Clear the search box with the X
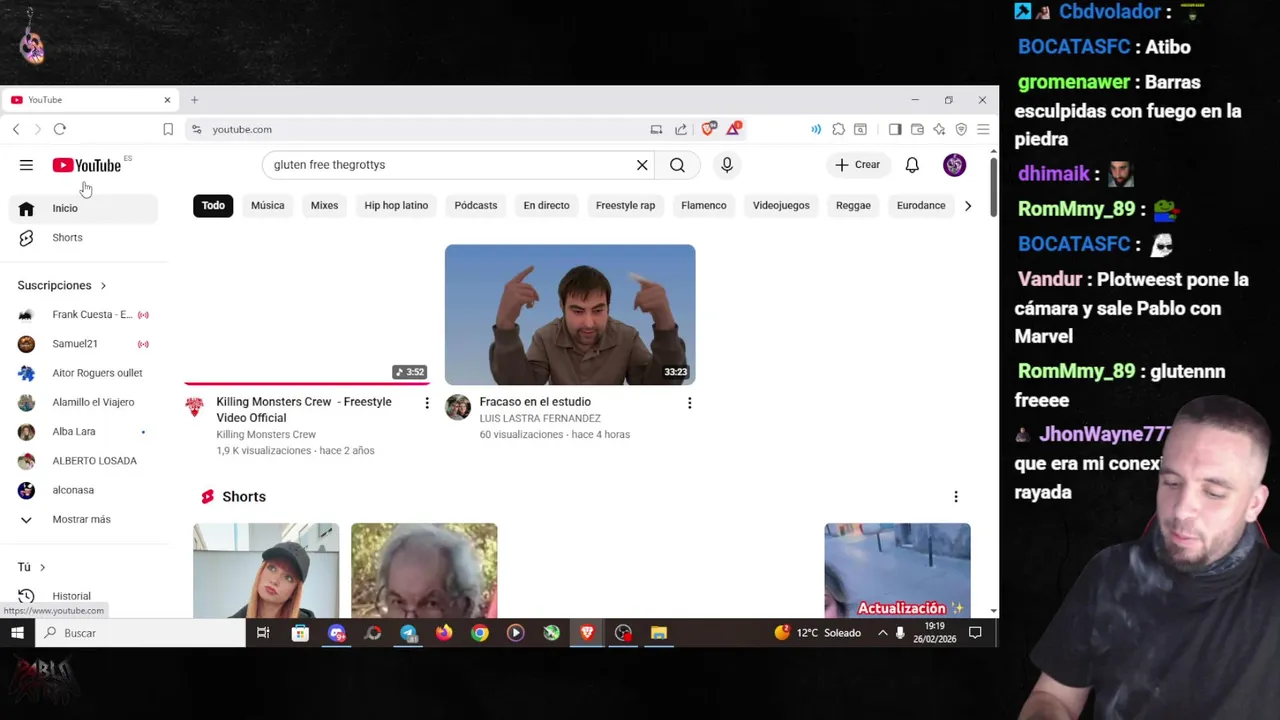 (642, 165)
